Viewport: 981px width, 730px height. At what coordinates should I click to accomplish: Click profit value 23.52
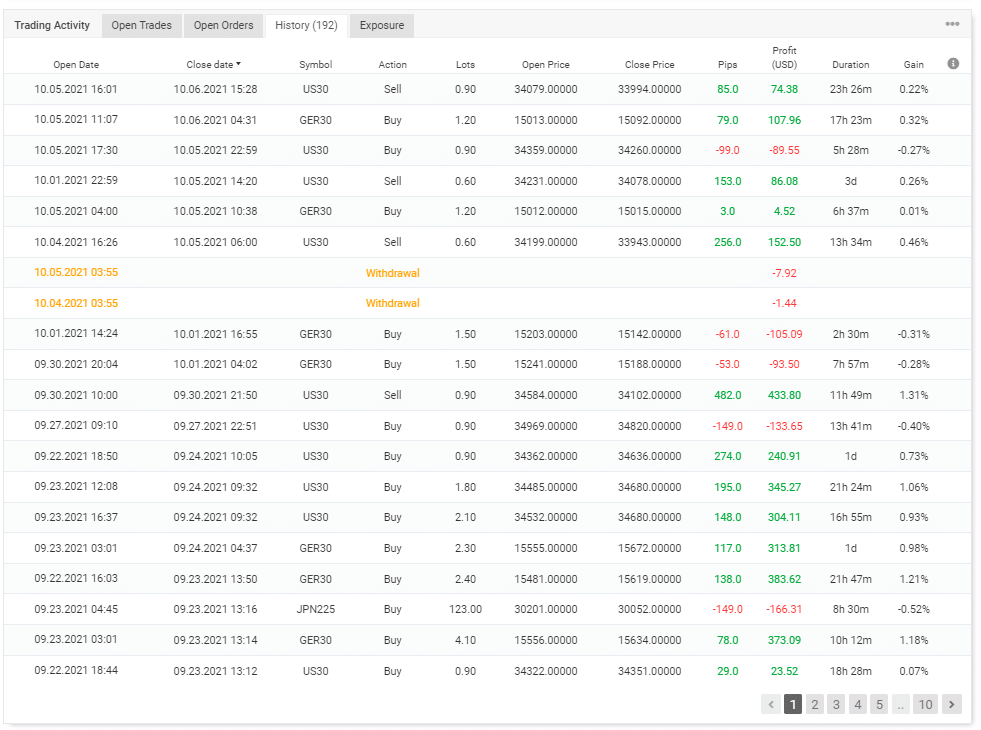click(x=784, y=671)
